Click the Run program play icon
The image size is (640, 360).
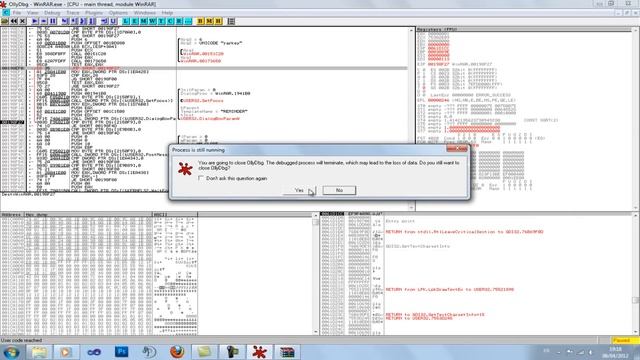tap(35, 21)
